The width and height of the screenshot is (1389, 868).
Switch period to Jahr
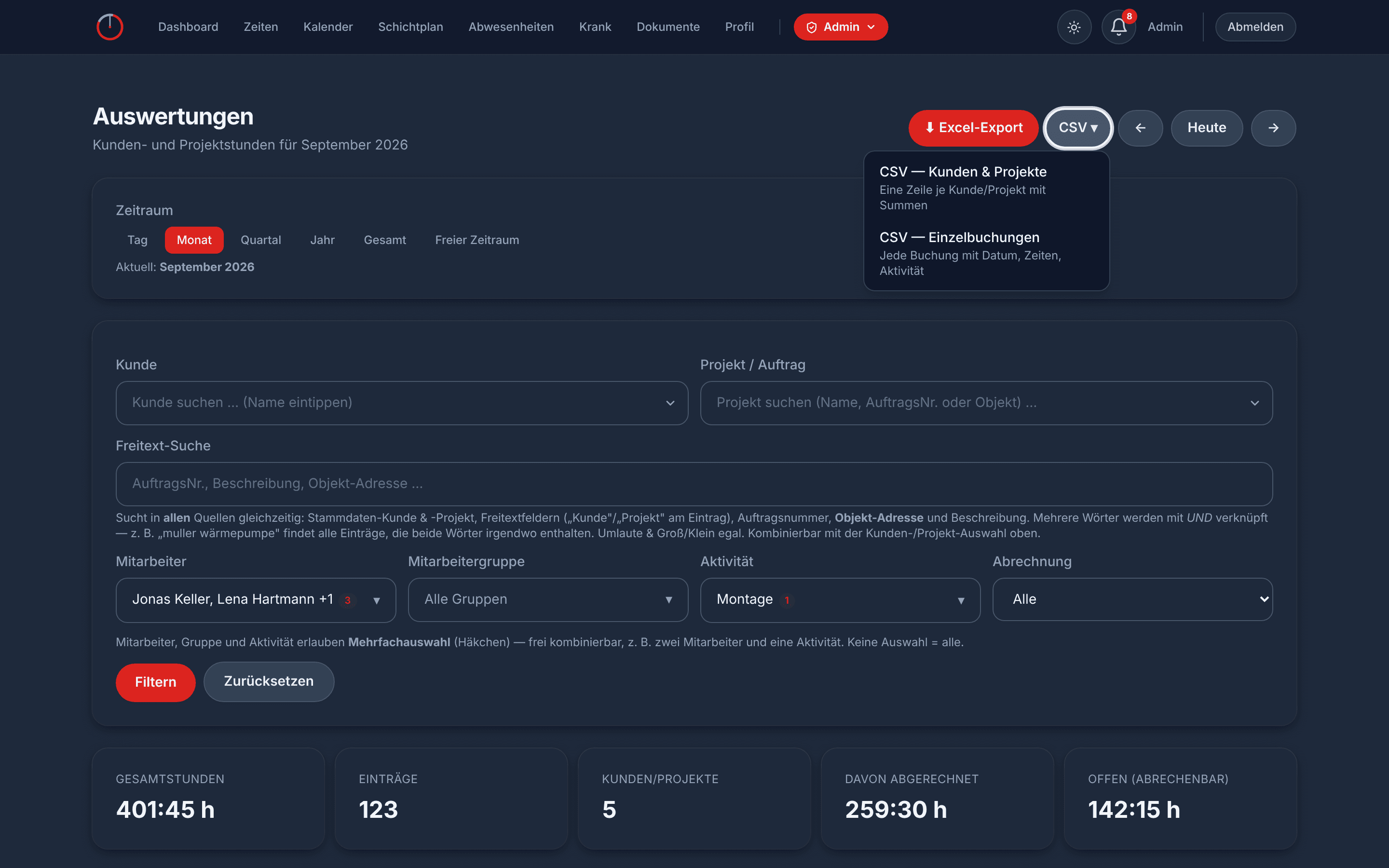[x=322, y=240]
